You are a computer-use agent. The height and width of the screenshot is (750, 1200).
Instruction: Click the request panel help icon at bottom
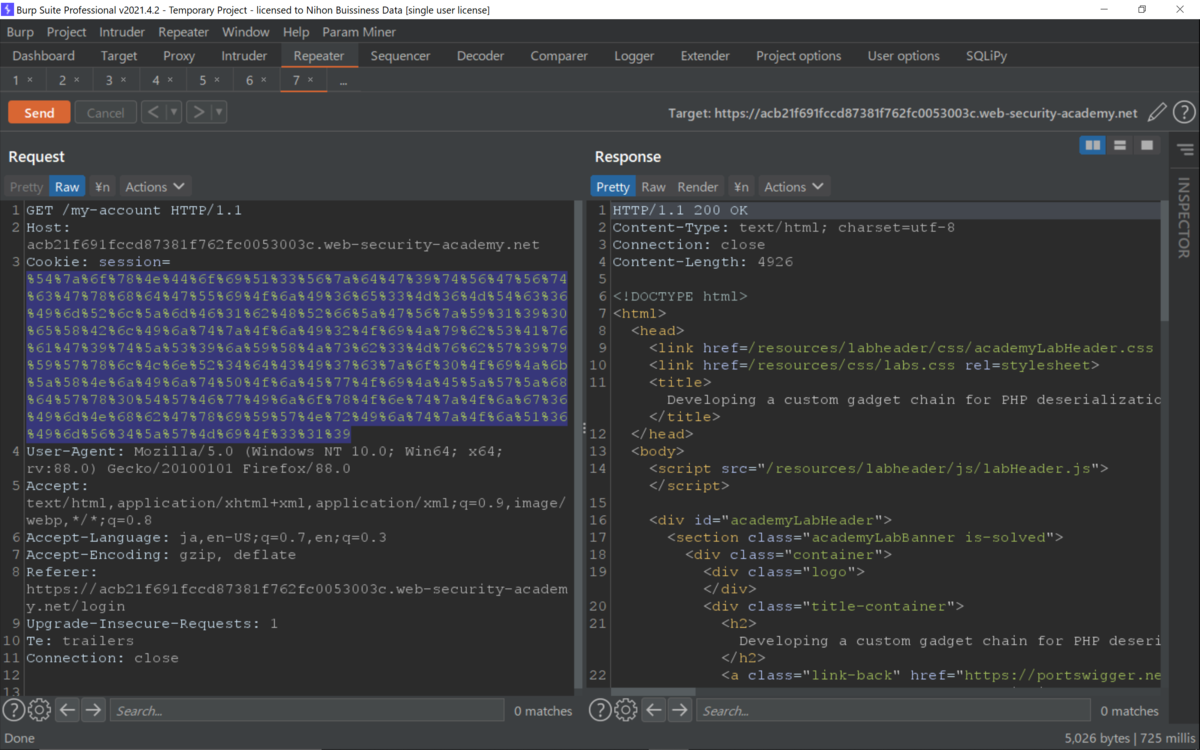(x=14, y=710)
